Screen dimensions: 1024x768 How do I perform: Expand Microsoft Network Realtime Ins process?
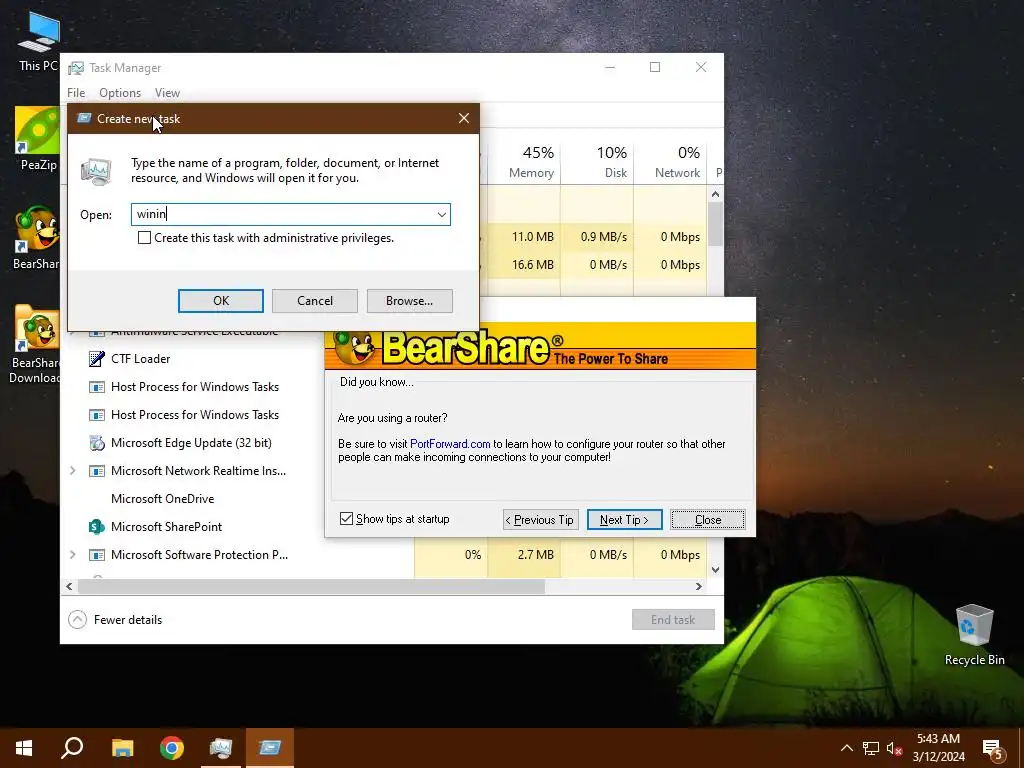pyautogui.click(x=72, y=471)
